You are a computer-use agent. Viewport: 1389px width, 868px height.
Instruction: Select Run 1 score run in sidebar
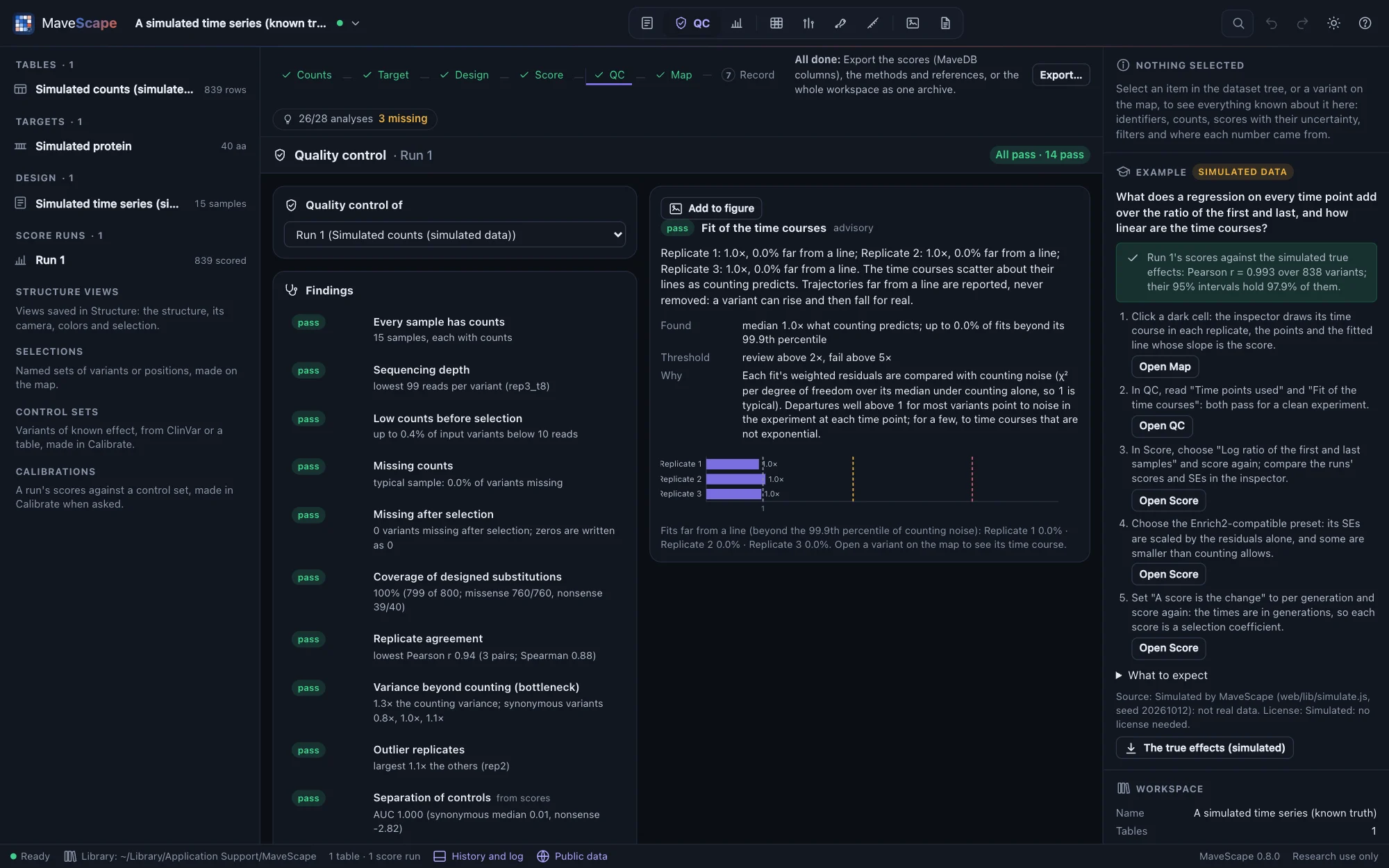tap(131, 260)
